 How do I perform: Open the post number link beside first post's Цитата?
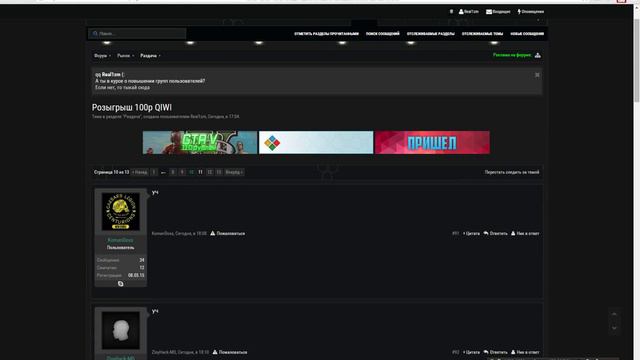(456, 233)
